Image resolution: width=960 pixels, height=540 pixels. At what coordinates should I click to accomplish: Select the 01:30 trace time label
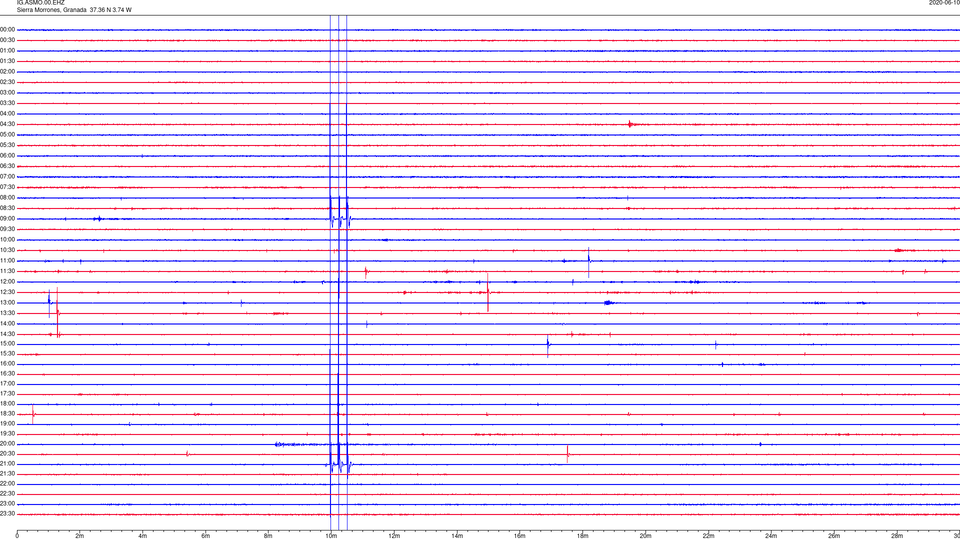pos(8,61)
